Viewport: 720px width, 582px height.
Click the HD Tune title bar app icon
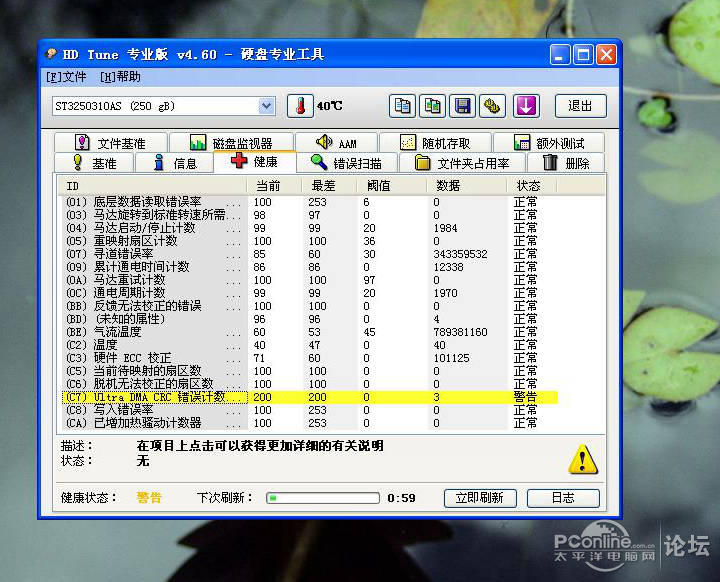51,54
